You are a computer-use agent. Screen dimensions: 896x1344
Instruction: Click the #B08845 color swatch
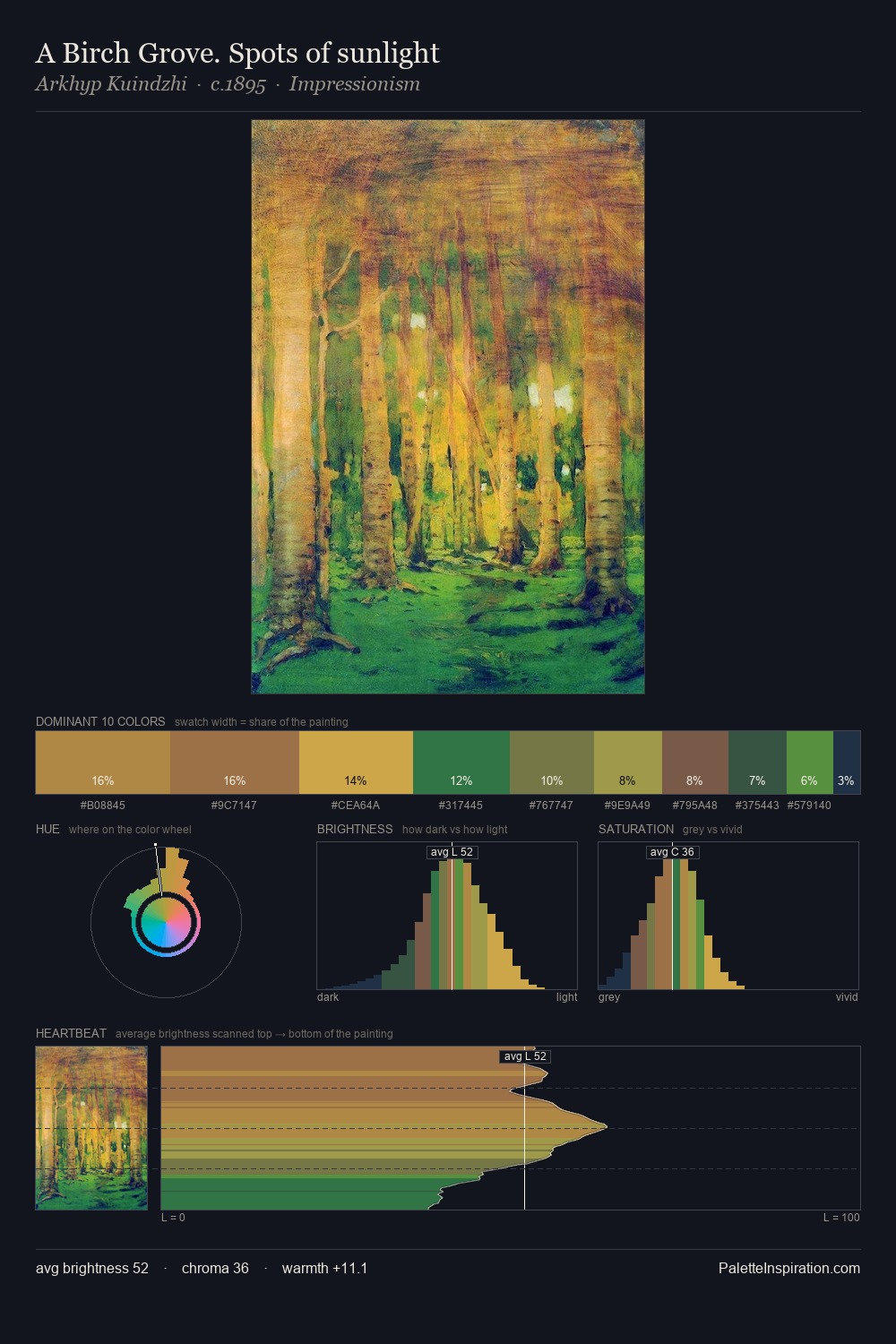coord(103,762)
